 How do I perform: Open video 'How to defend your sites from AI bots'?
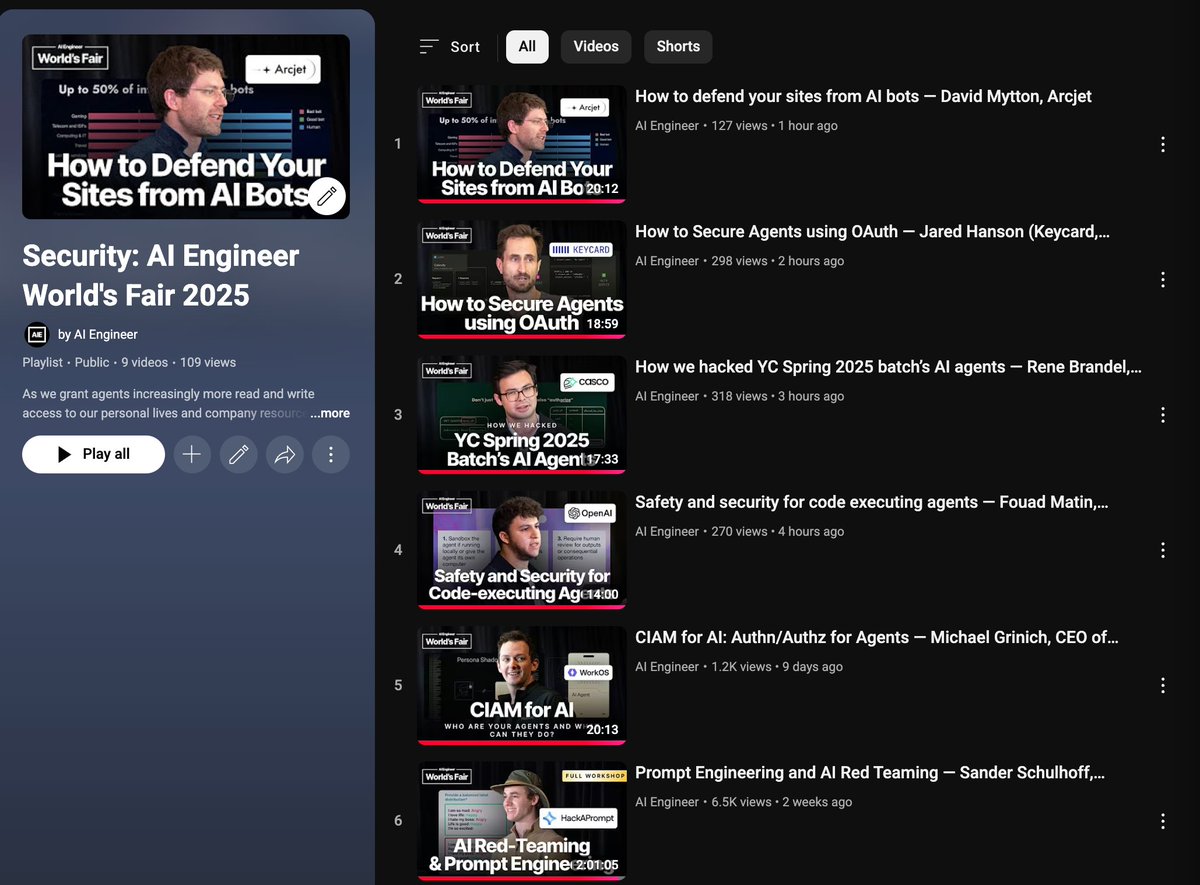tap(863, 97)
